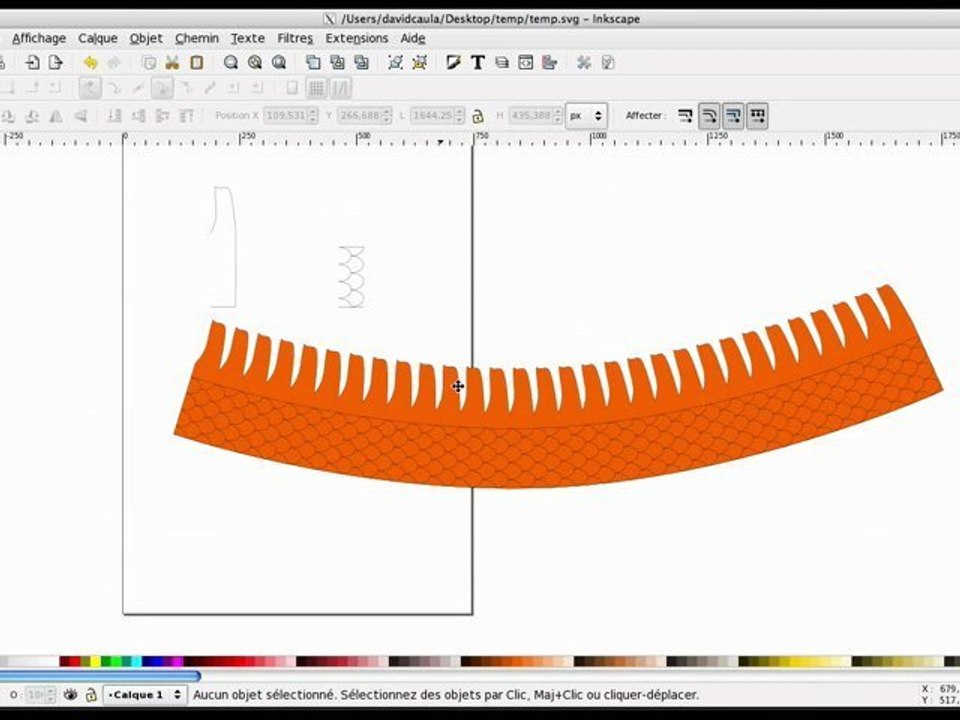Click the H height input field
Viewport: 960px width, 720px height.
coord(531,115)
